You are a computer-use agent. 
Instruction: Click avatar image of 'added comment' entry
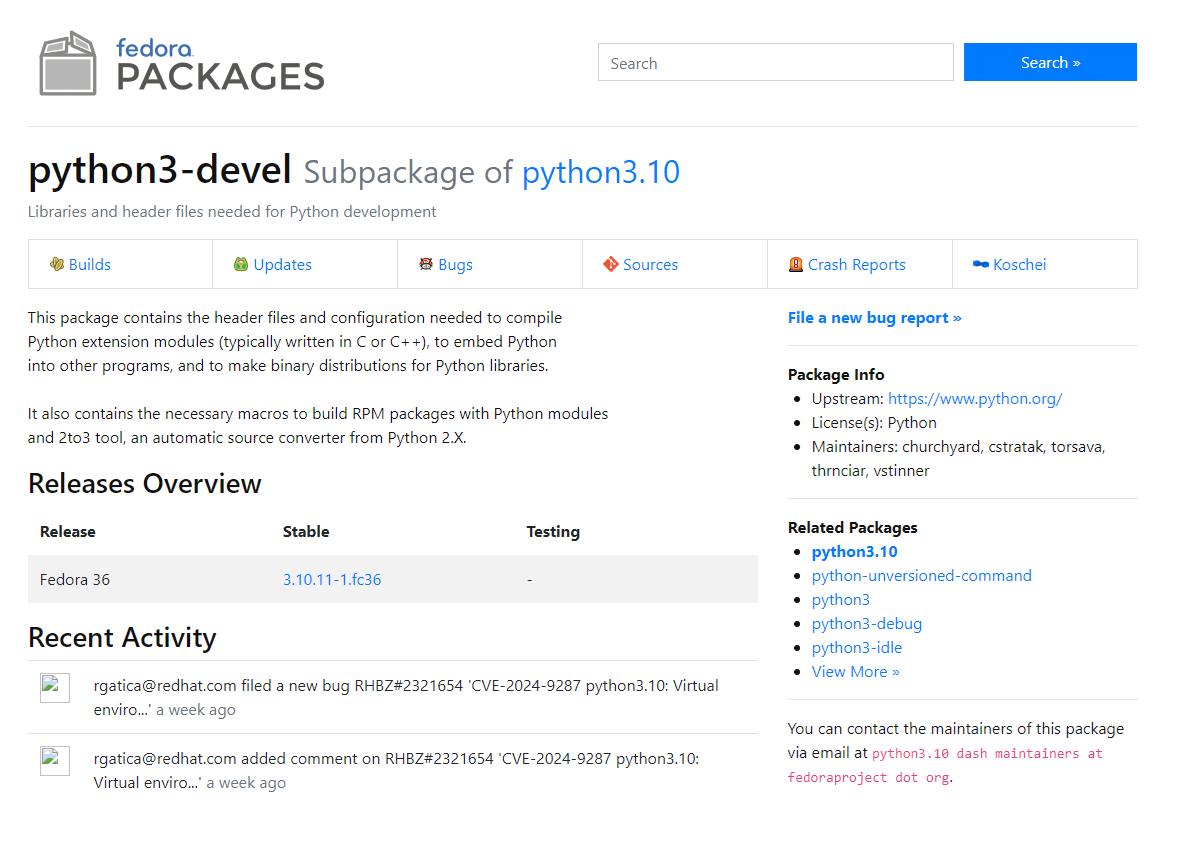pyautogui.click(x=54, y=761)
